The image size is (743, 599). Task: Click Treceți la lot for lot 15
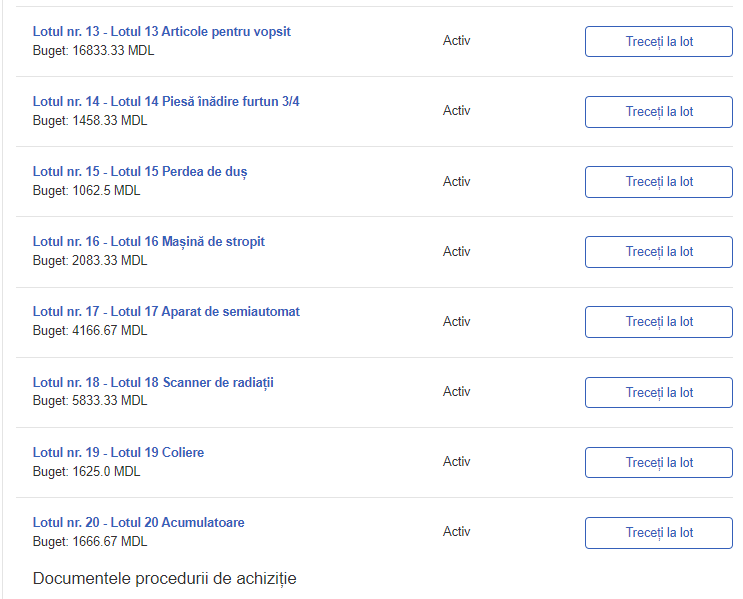pyautogui.click(x=659, y=182)
